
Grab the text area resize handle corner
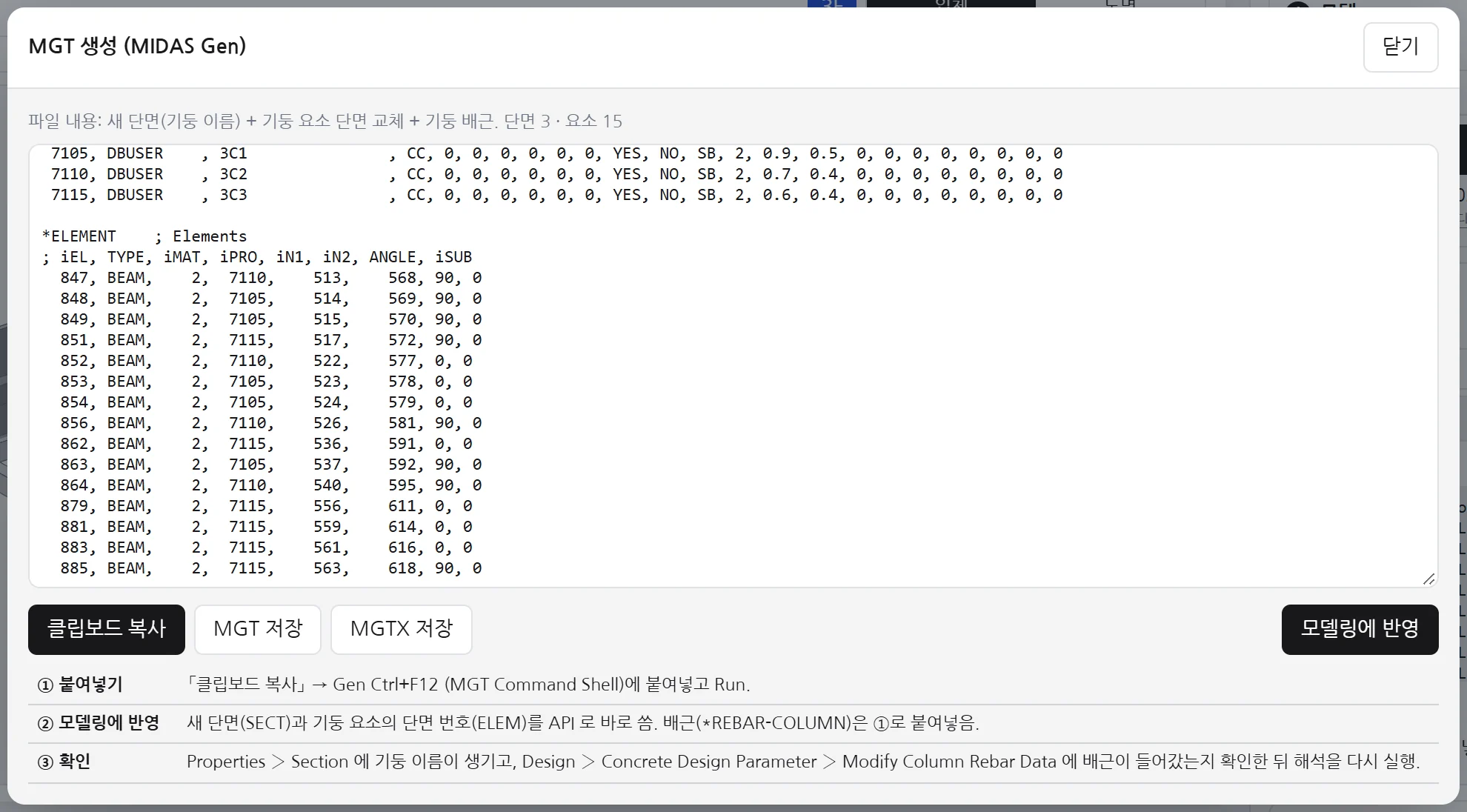(x=1429, y=579)
